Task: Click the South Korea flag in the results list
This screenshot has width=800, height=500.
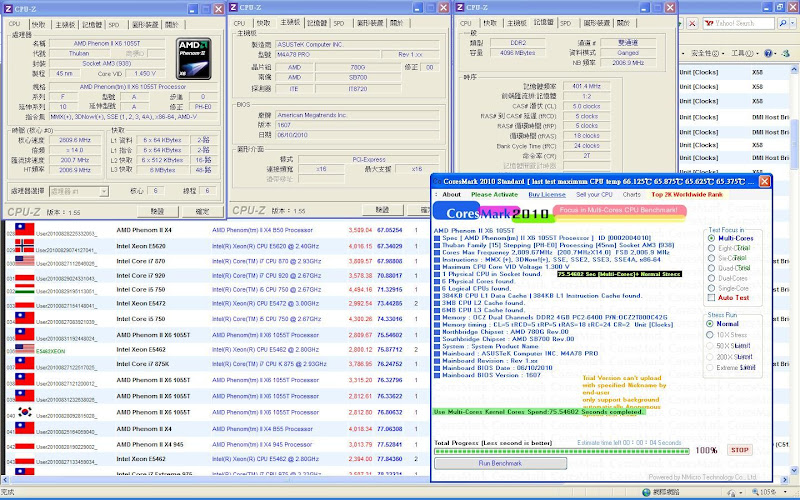Action: point(24,412)
